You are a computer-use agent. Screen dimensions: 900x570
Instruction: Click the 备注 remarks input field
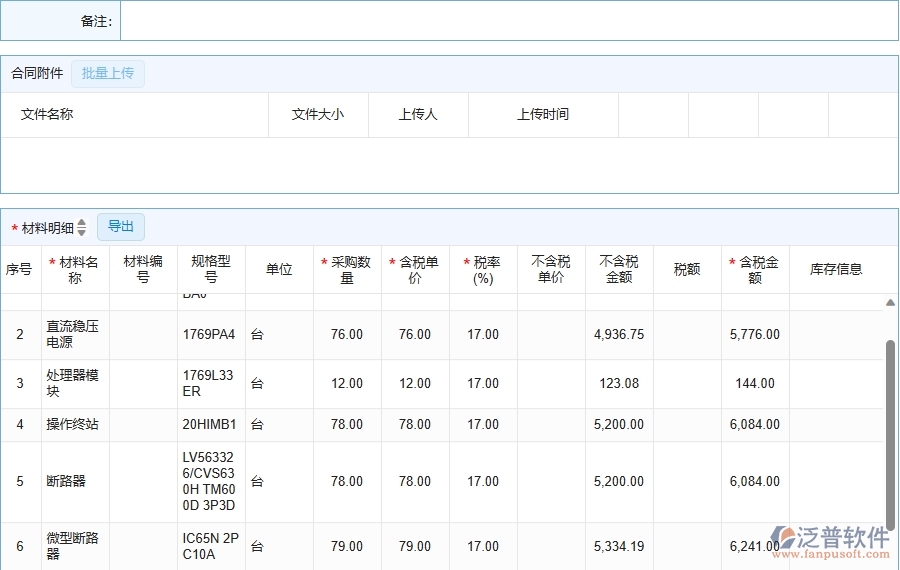[508, 21]
